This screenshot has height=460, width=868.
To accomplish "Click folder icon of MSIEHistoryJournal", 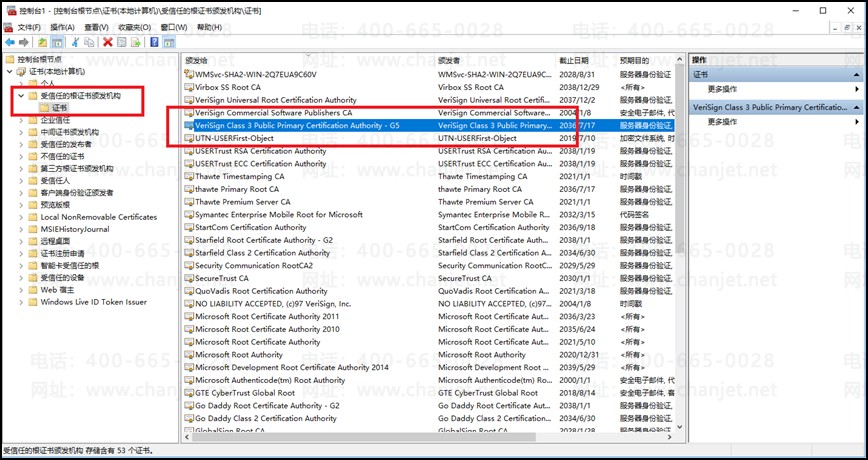I will point(33,229).
